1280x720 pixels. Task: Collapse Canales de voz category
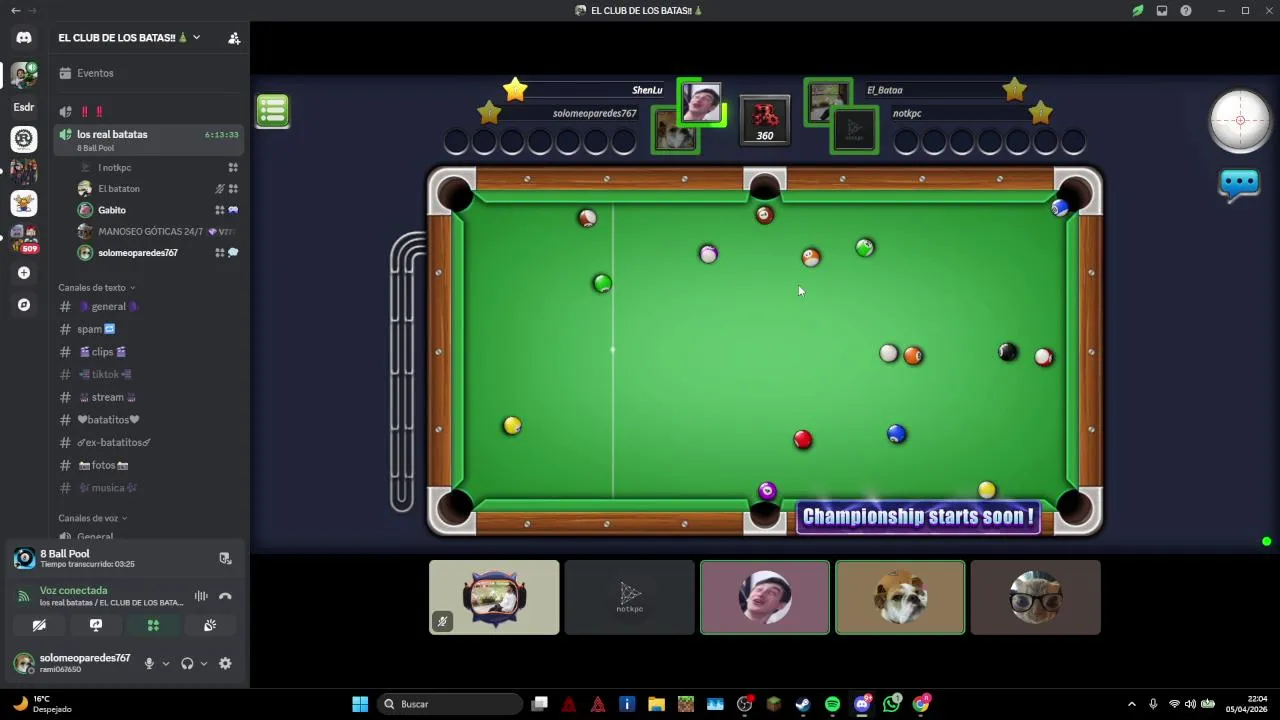pos(92,518)
